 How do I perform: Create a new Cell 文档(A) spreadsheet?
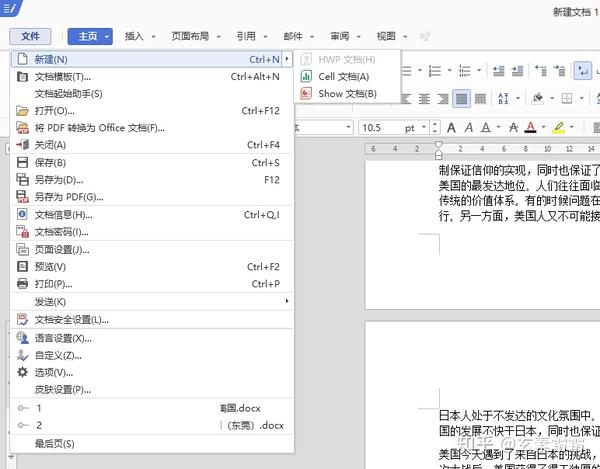point(347,77)
